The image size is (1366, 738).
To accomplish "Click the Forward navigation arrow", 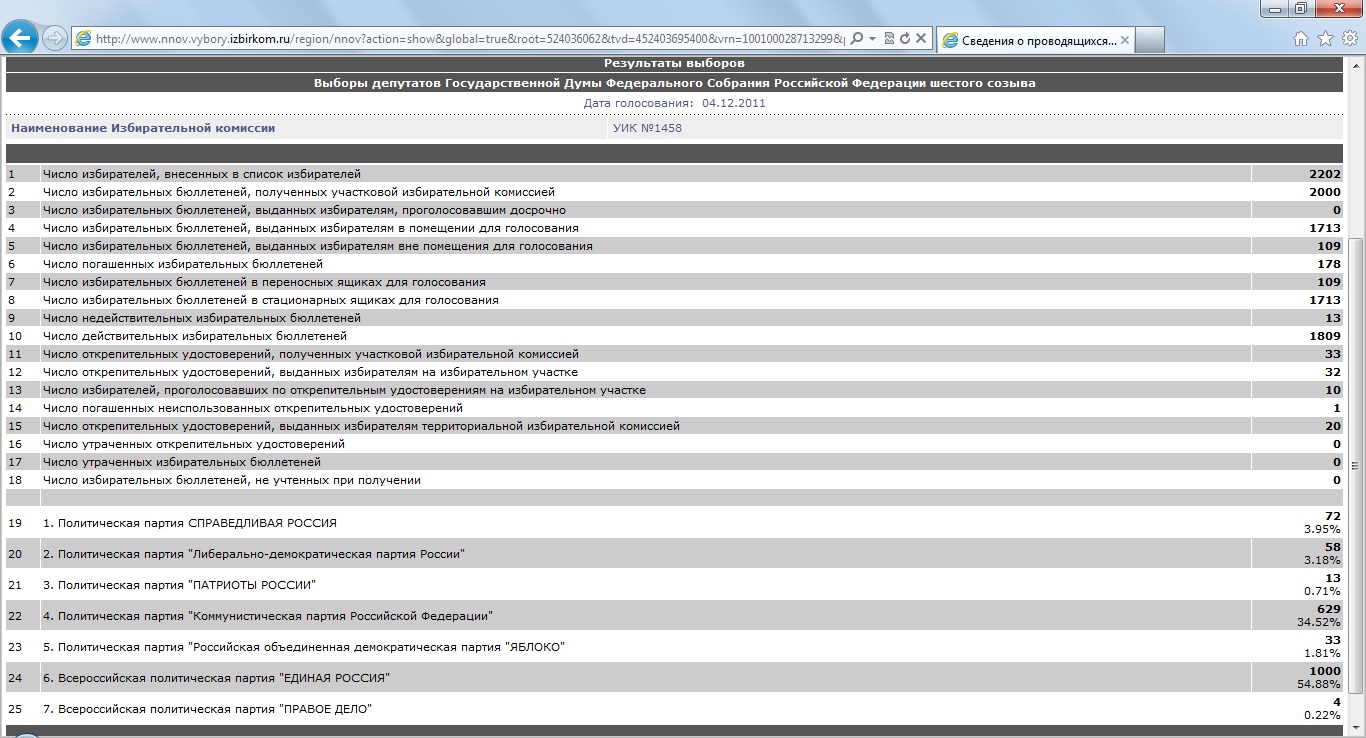I will [x=56, y=38].
